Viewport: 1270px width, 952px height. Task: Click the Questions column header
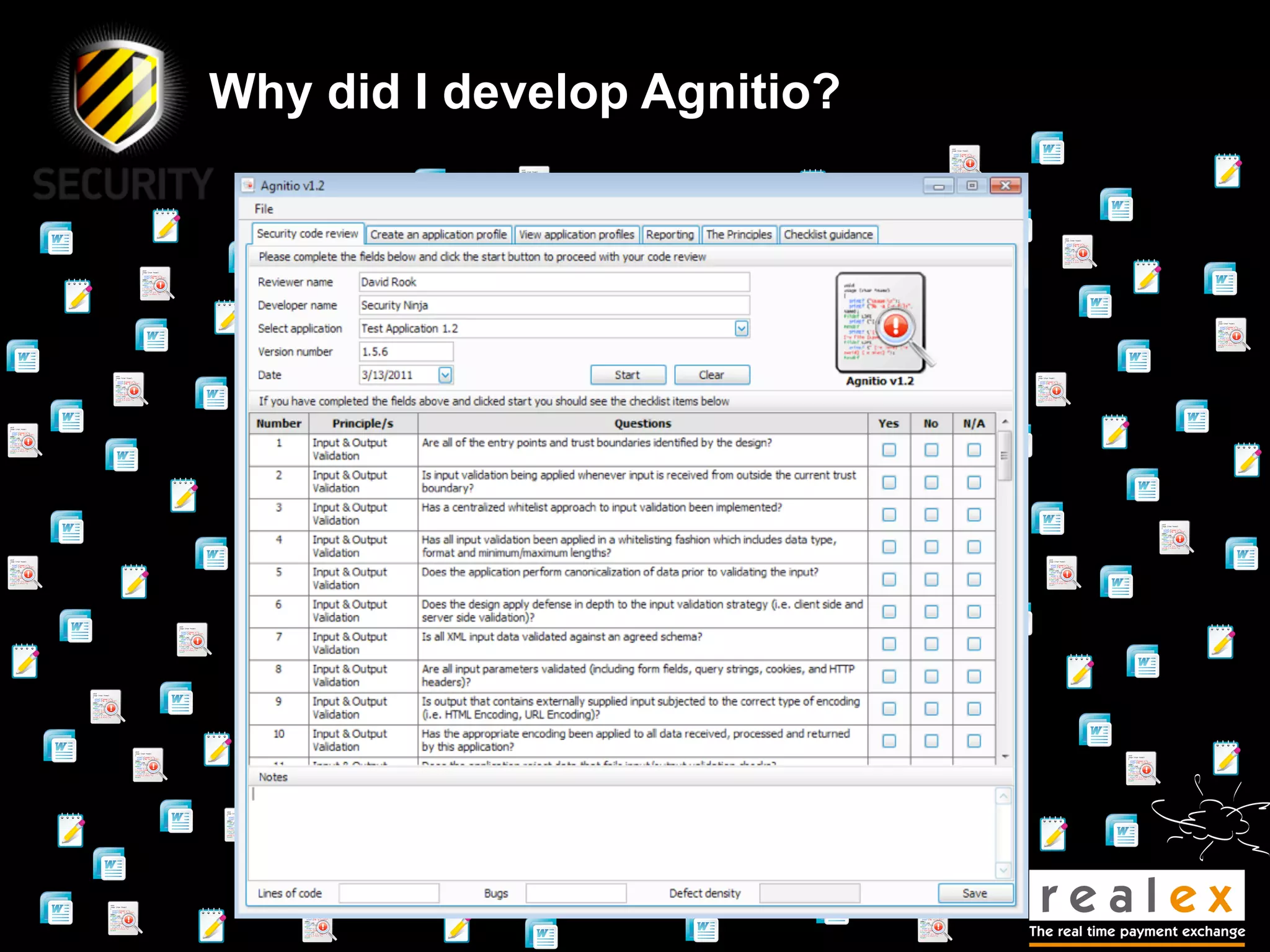(642, 423)
